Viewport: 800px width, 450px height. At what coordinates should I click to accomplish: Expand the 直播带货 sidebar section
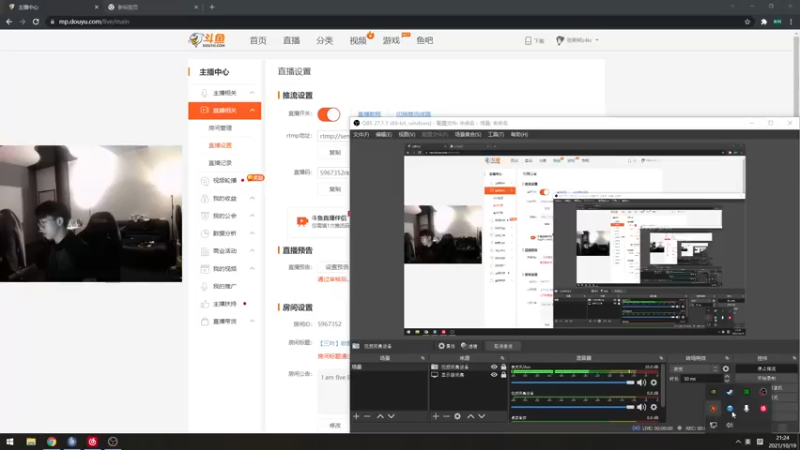point(252,321)
